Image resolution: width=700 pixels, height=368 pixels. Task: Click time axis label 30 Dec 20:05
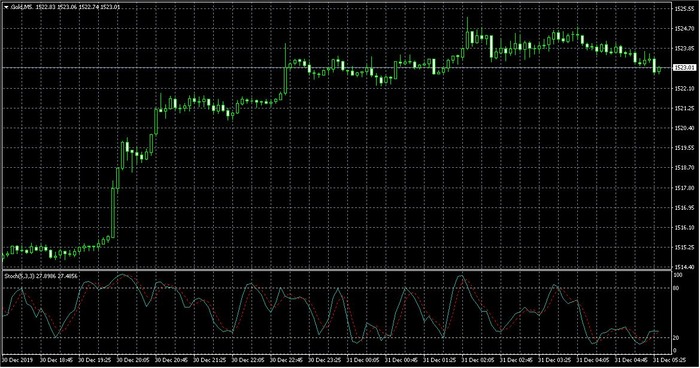click(133, 360)
